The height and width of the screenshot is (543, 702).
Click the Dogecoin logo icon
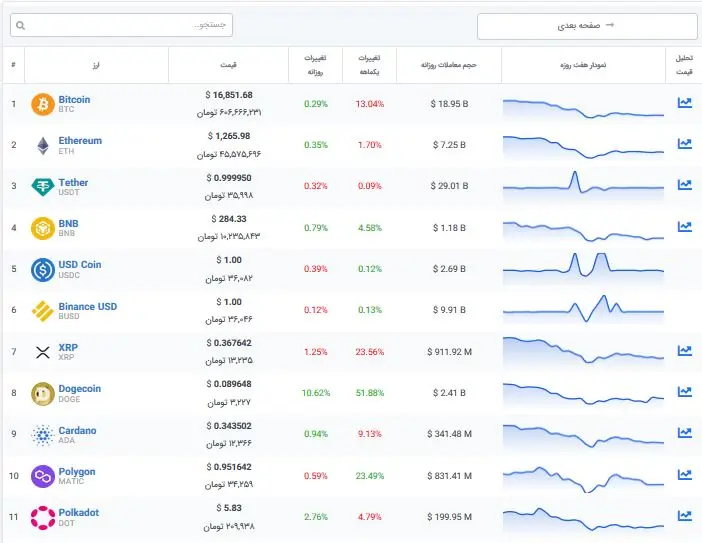click(x=42, y=393)
